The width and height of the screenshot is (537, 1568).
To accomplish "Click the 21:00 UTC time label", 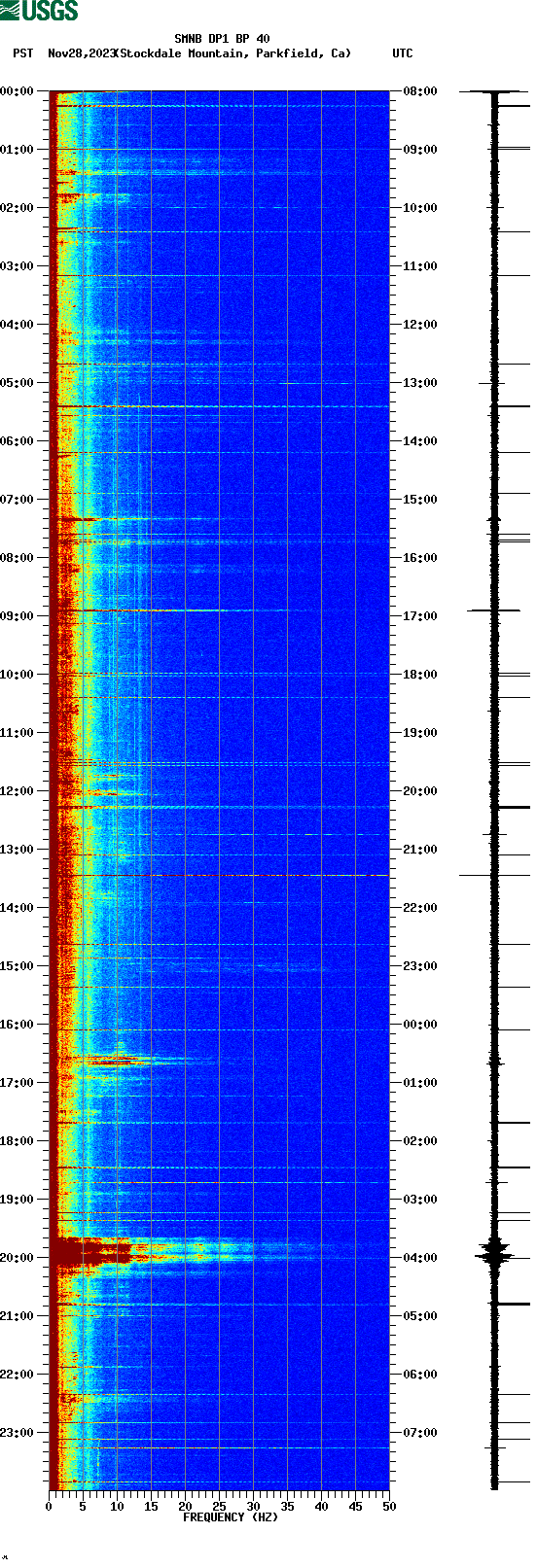I will pyautogui.click(x=420, y=850).
